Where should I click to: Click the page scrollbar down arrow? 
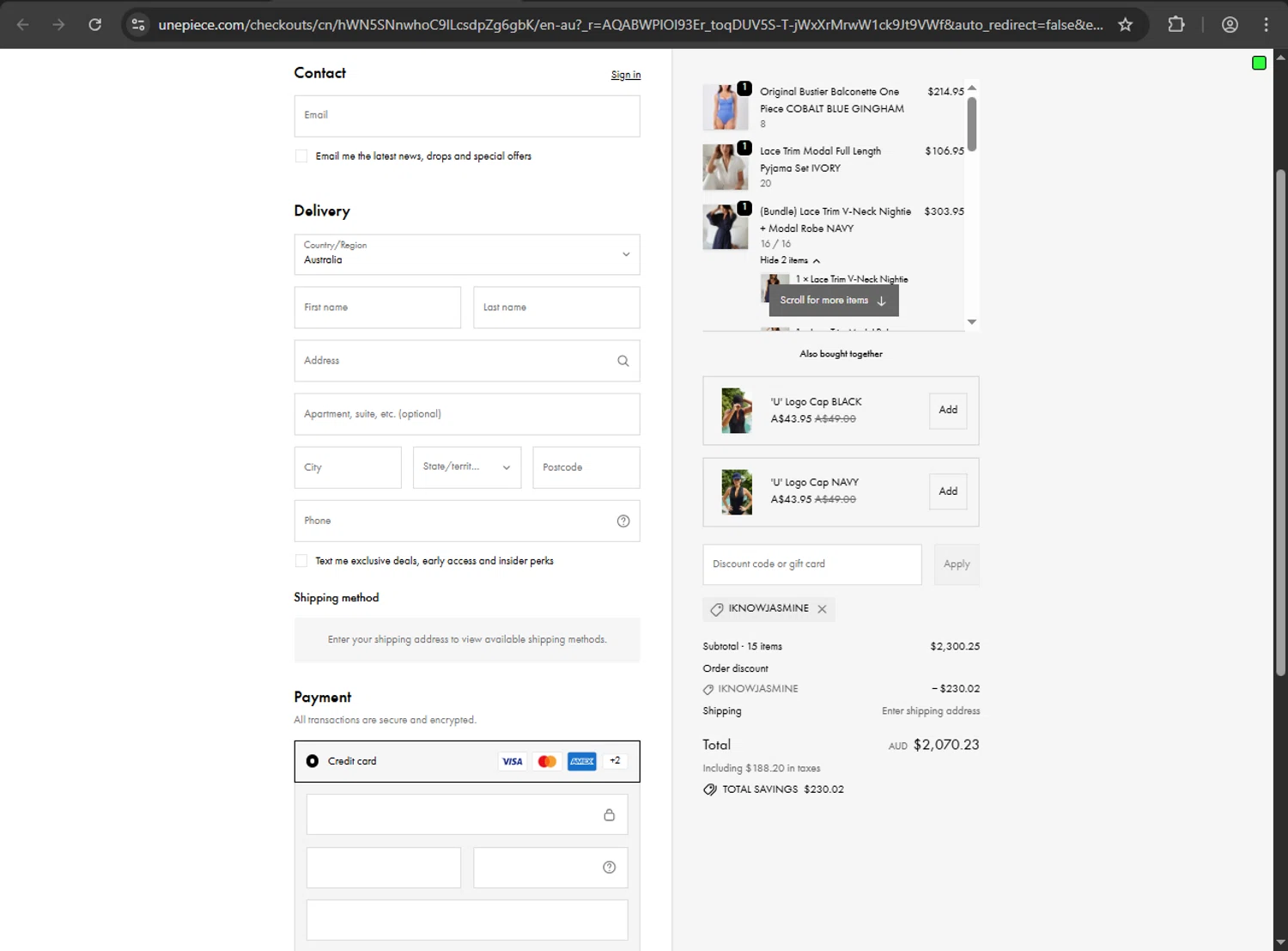click(1280, 943)
